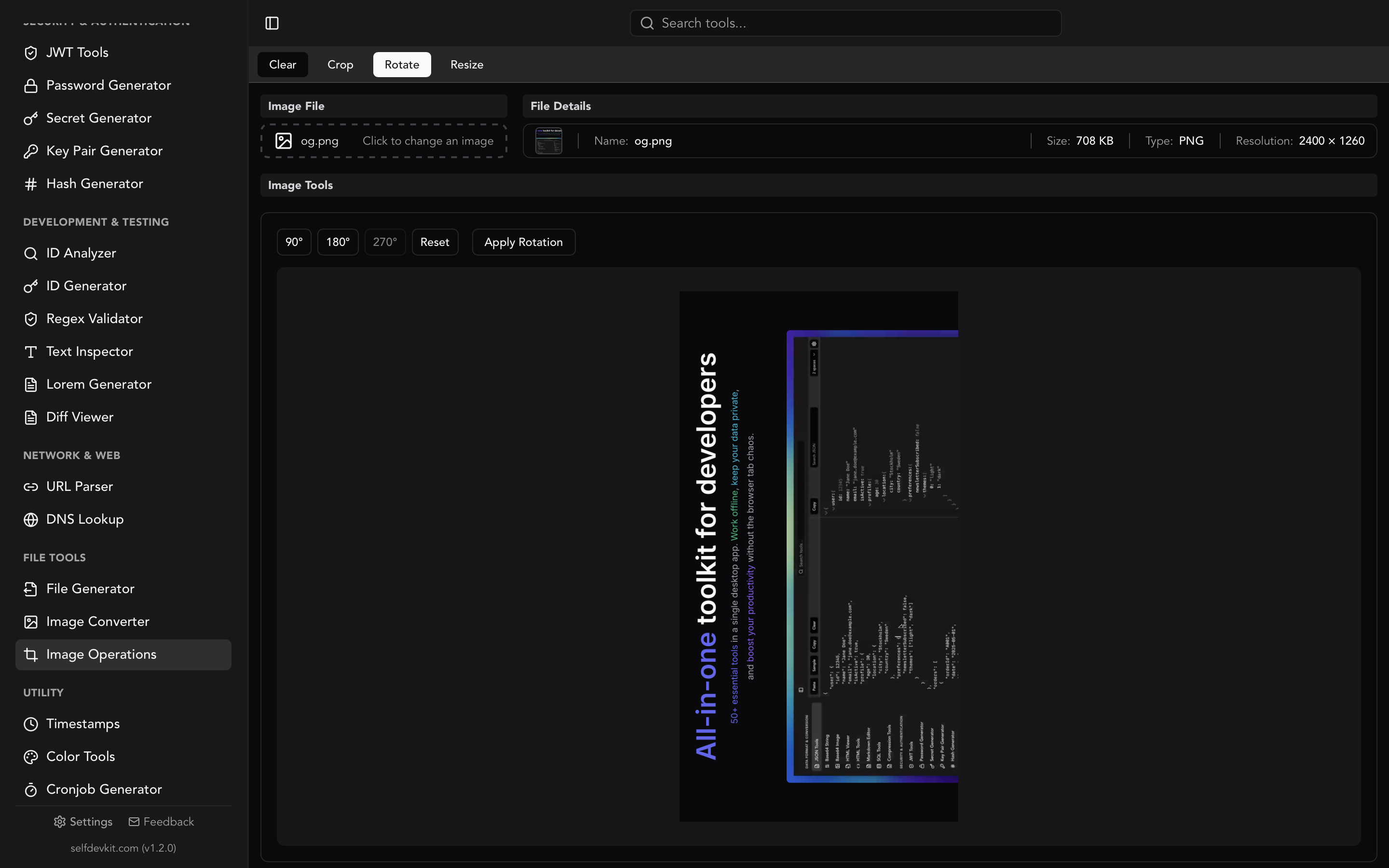The height and width of the screenshot is (868, 1389).
Task: Click the Cronjob Generator timer icon
Action: pyautogui.click(x=31, y=789)
